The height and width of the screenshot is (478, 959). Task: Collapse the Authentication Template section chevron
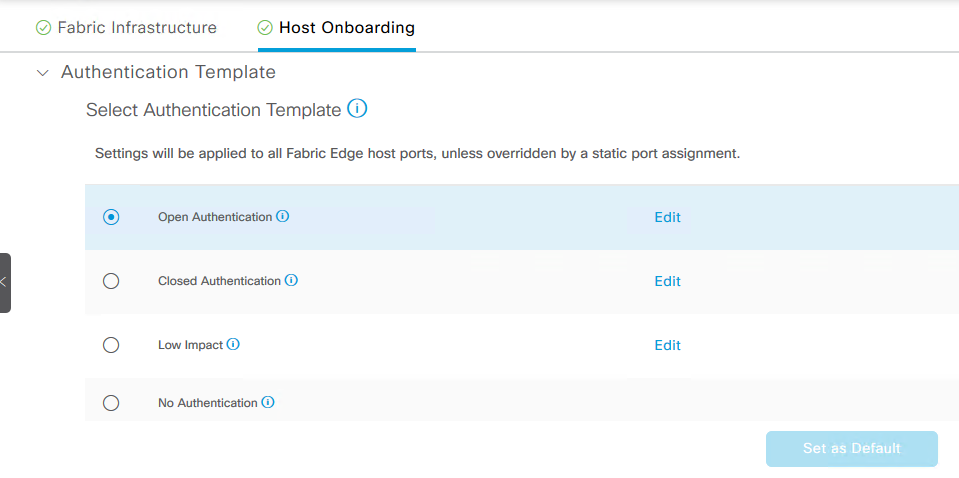[43, 73]
